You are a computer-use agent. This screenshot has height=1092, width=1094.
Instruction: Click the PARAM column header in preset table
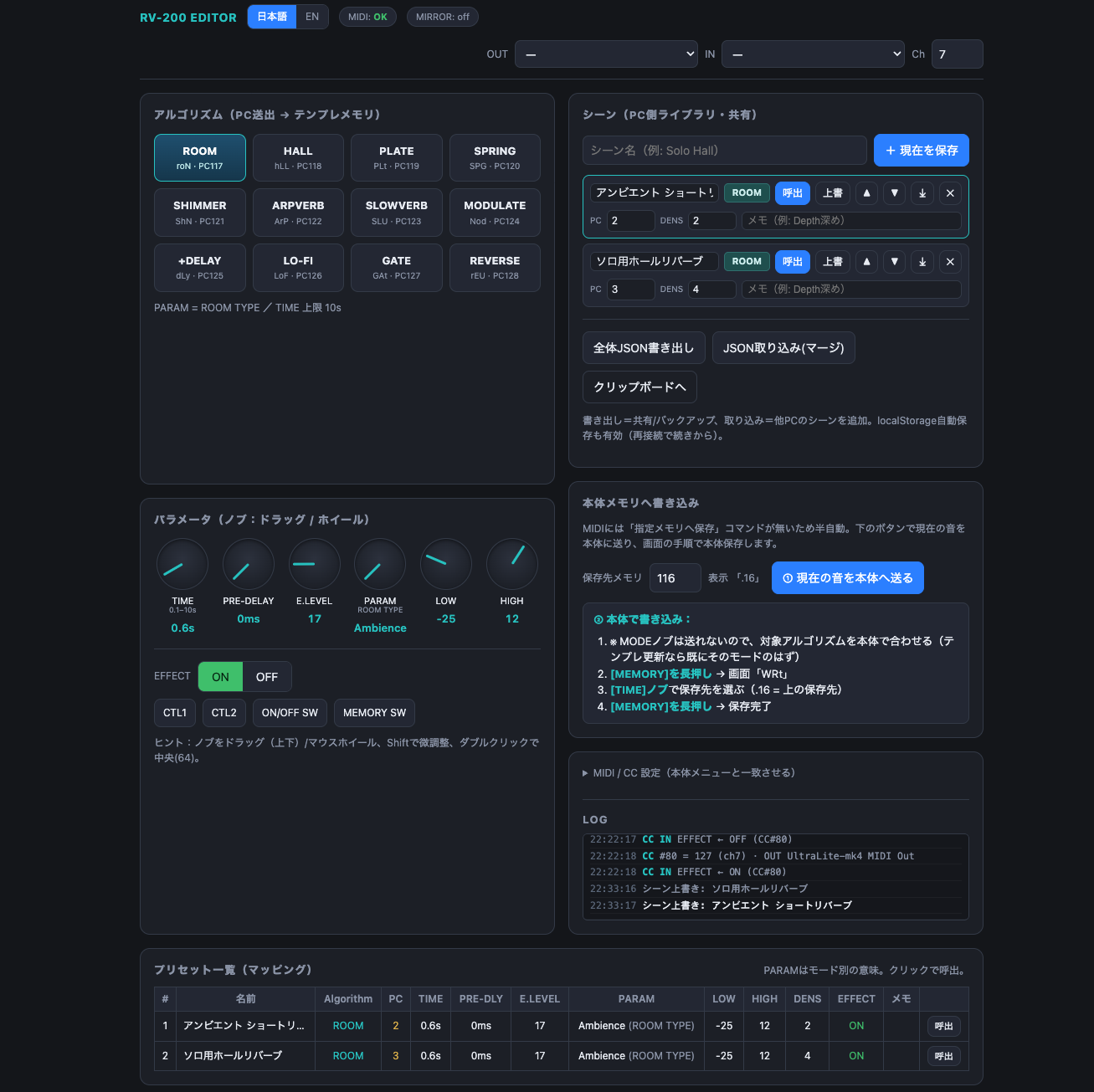pyautogui.click(x=636, y=999)
